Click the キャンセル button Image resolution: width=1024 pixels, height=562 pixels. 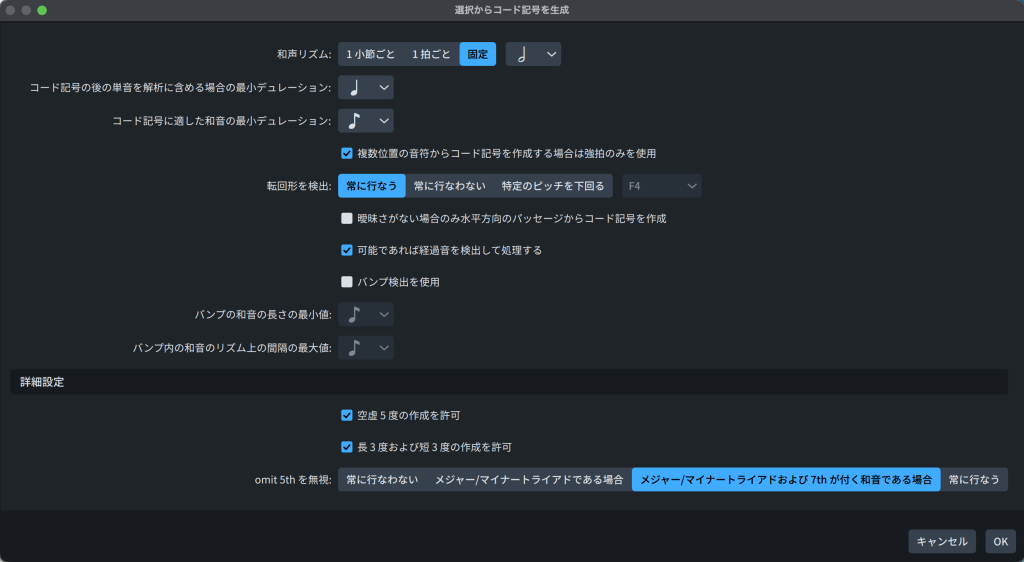tap(941, 542)
